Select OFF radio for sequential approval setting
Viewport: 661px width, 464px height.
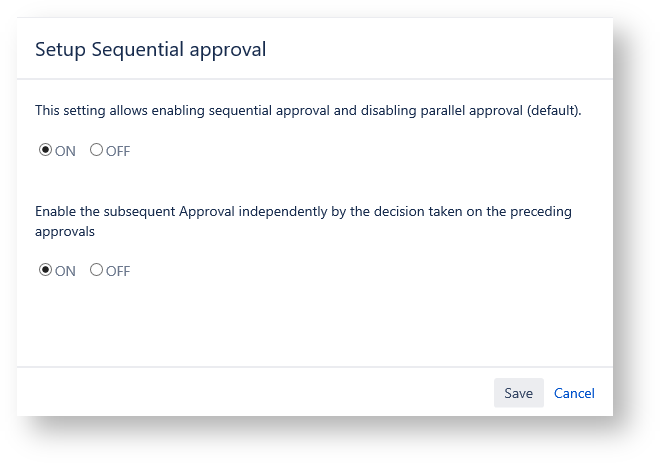point(96,150)
